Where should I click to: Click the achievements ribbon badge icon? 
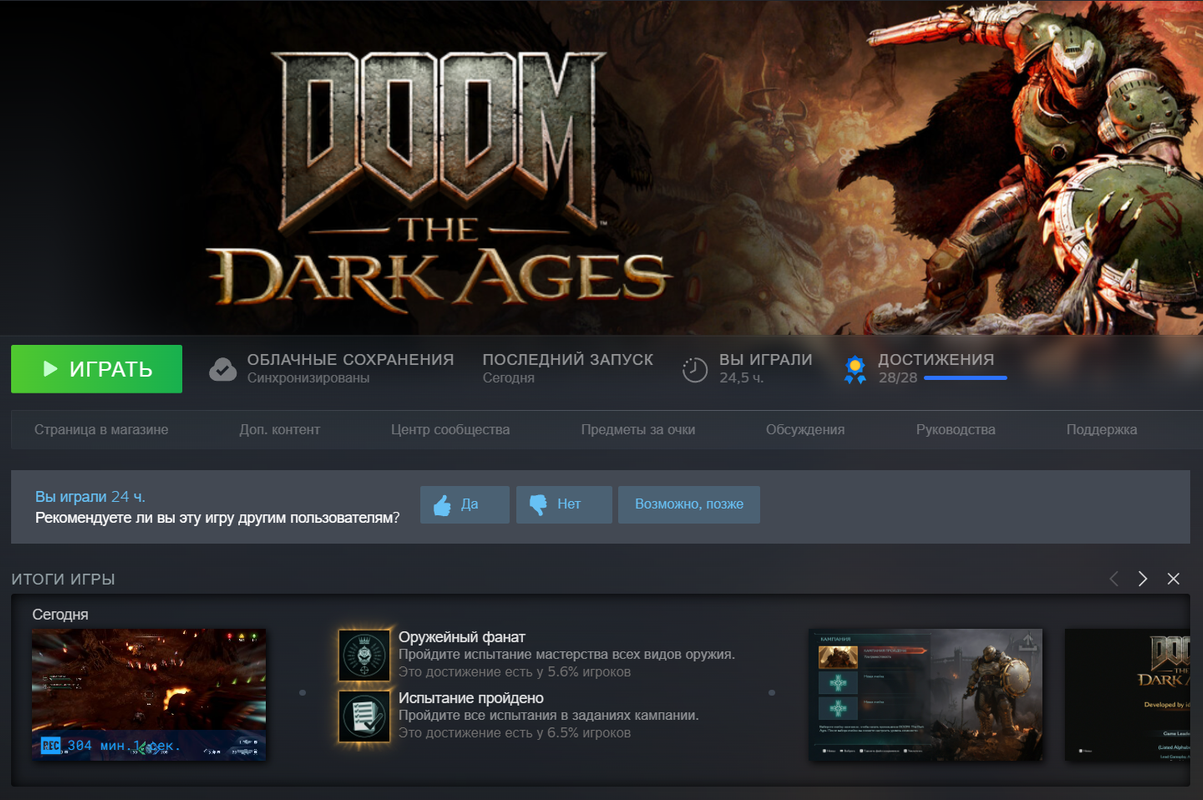pos(855,369)
